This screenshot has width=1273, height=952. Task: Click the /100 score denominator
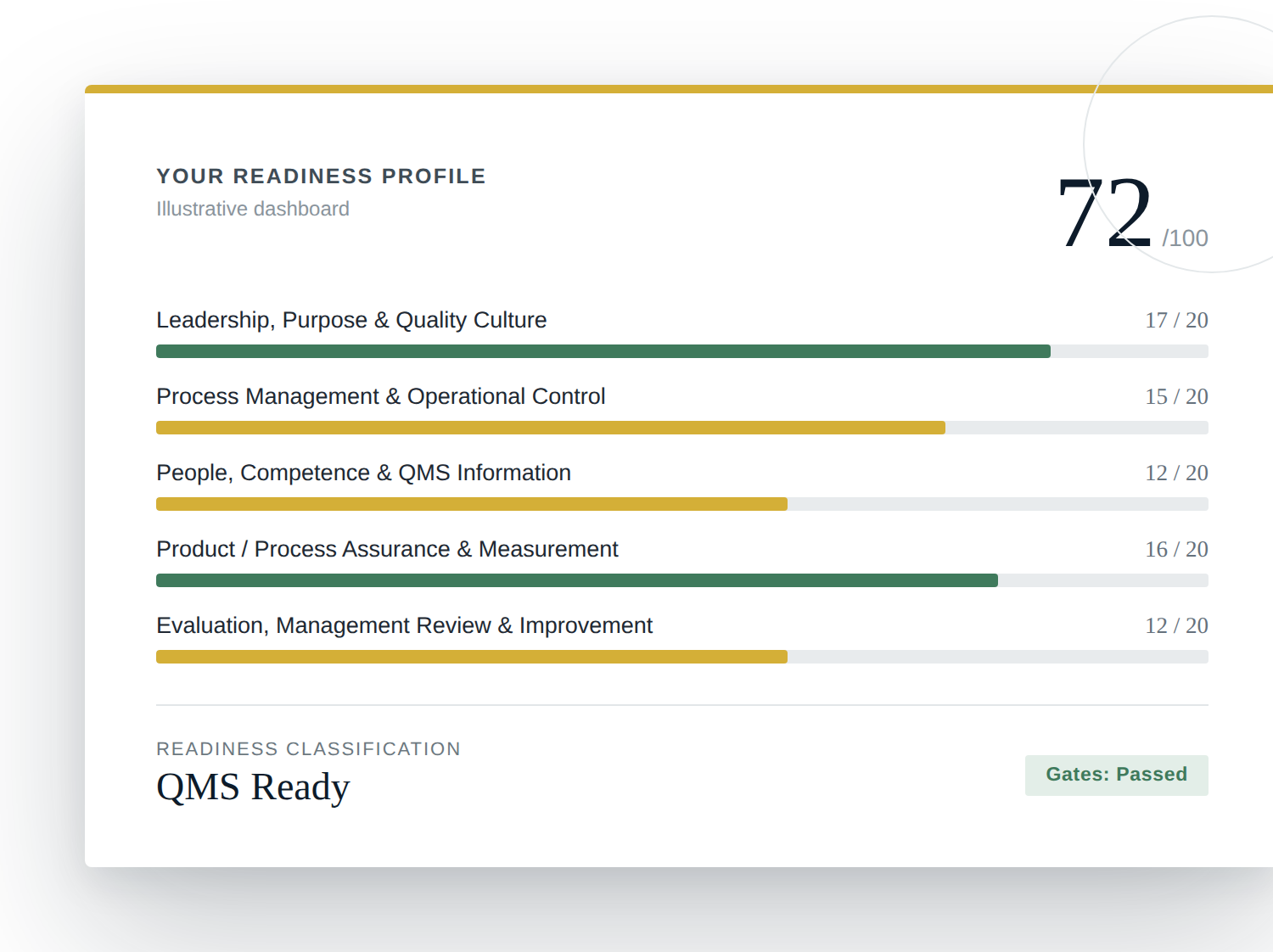[x=1185, y=238]
